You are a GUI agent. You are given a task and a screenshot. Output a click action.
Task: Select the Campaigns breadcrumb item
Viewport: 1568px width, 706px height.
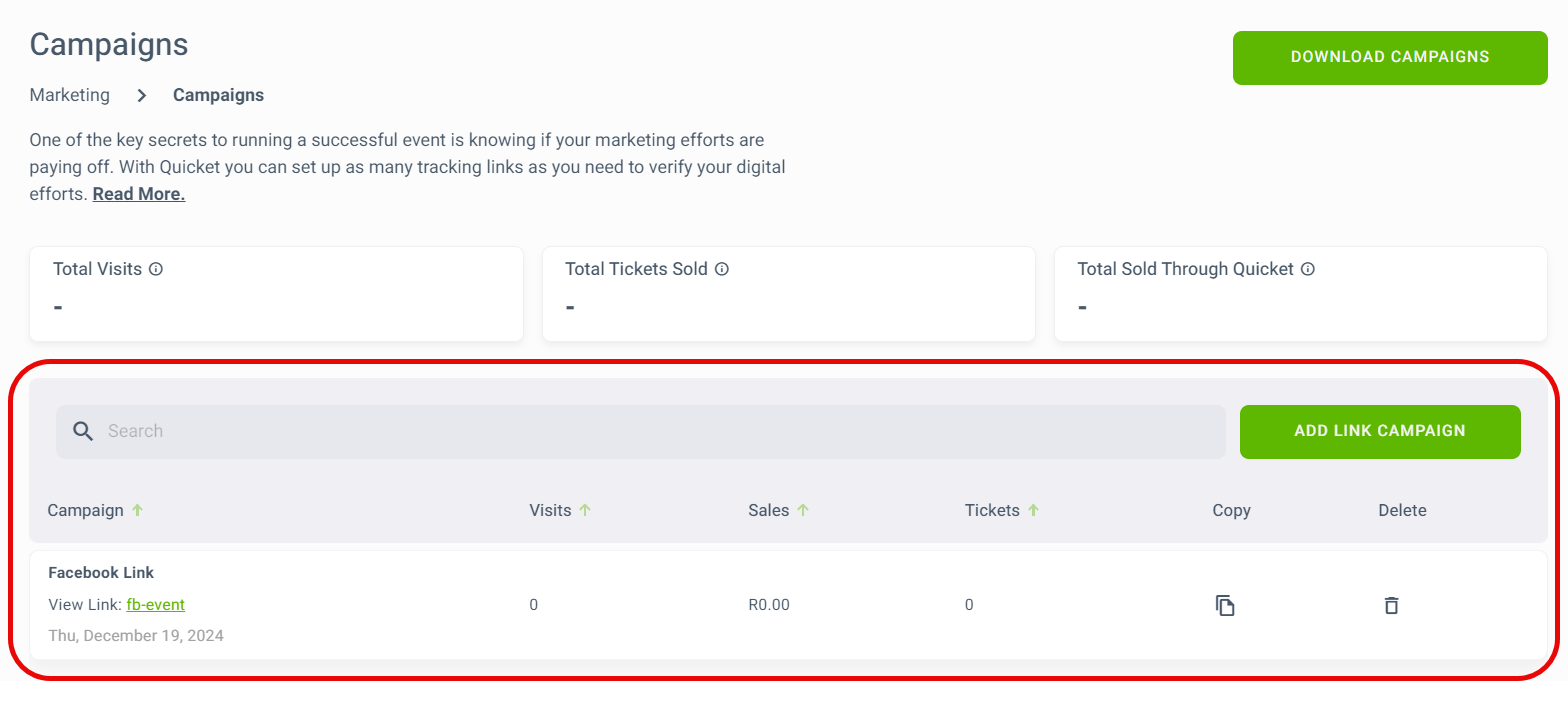[219, 96]
